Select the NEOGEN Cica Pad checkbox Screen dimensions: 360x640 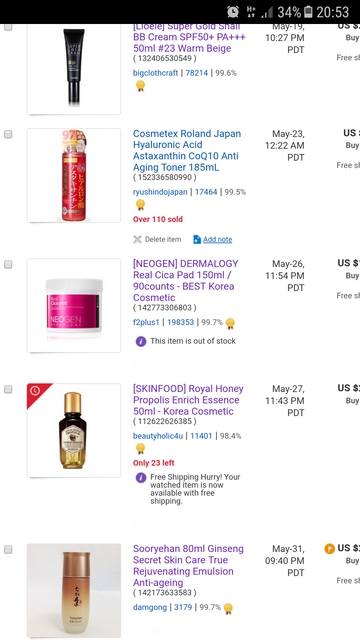point(8,264)
